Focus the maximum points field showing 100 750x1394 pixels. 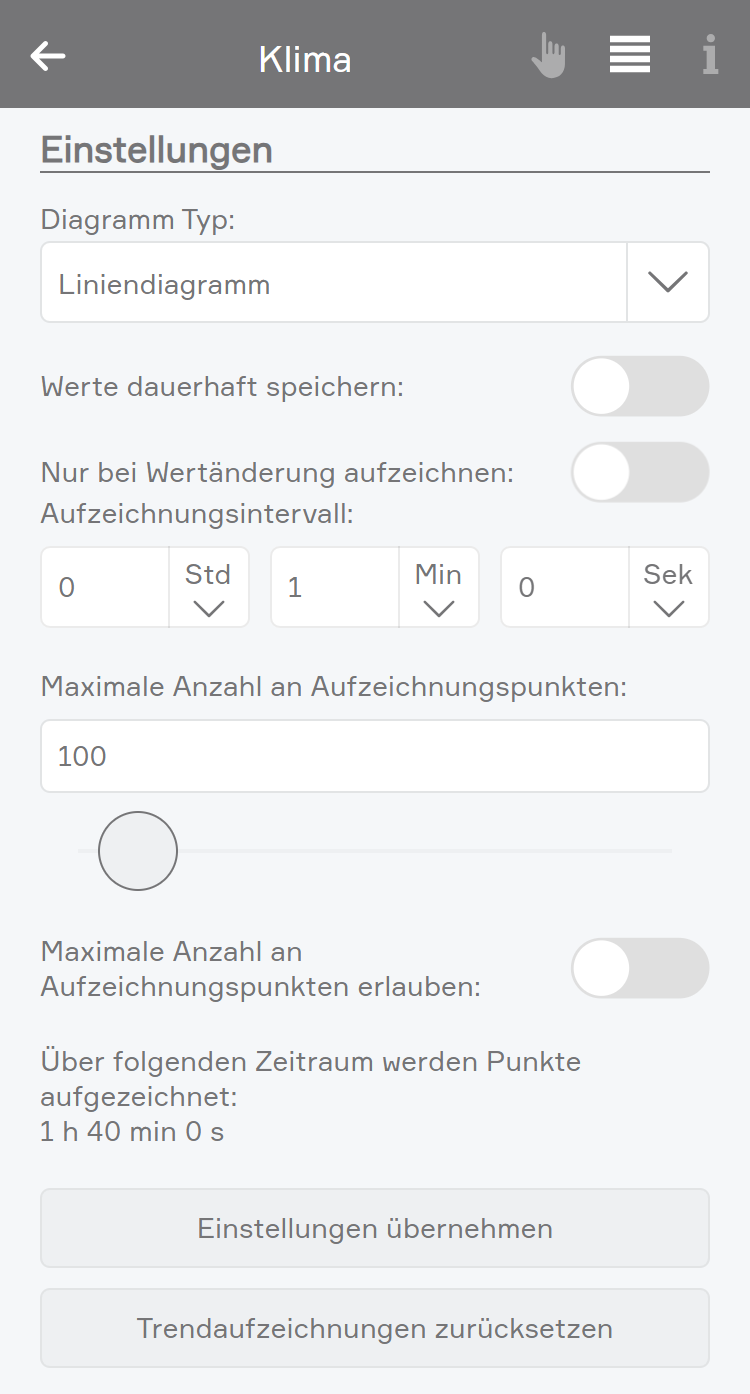coord(375,756)
